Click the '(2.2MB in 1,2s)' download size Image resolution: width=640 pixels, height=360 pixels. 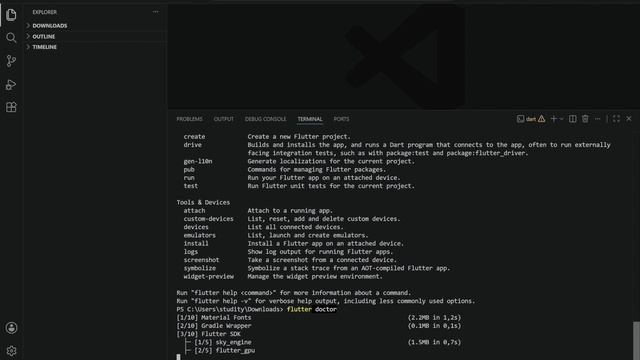click(x=434, y=318)
